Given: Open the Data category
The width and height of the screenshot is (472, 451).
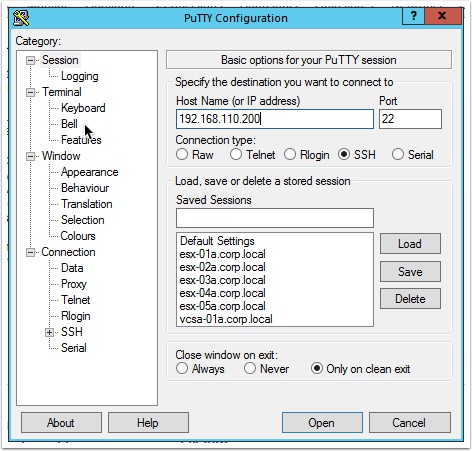Looking at the screenshot, I should click(x=72, y=268).
